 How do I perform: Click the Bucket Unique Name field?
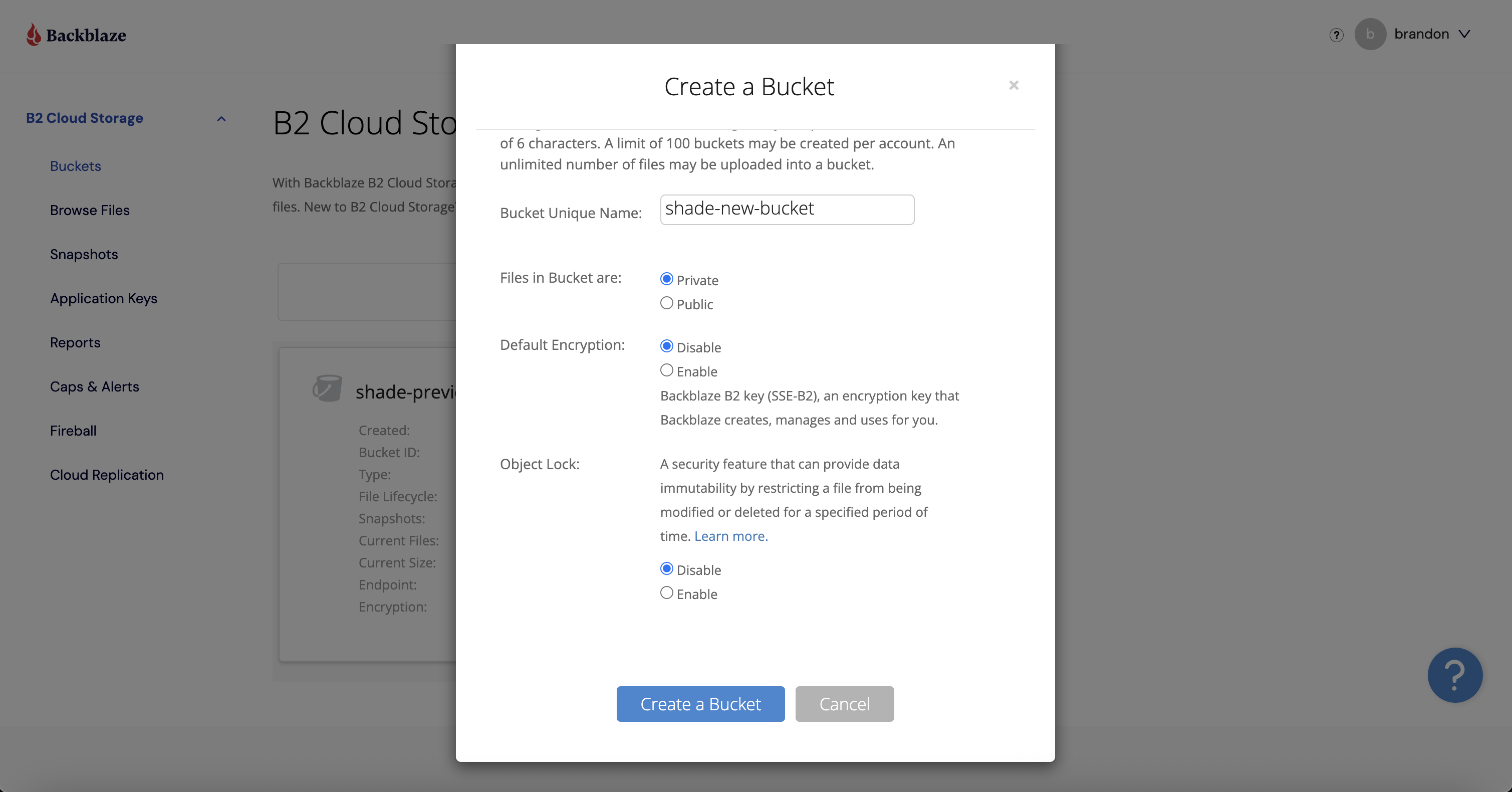click(787, 210)
